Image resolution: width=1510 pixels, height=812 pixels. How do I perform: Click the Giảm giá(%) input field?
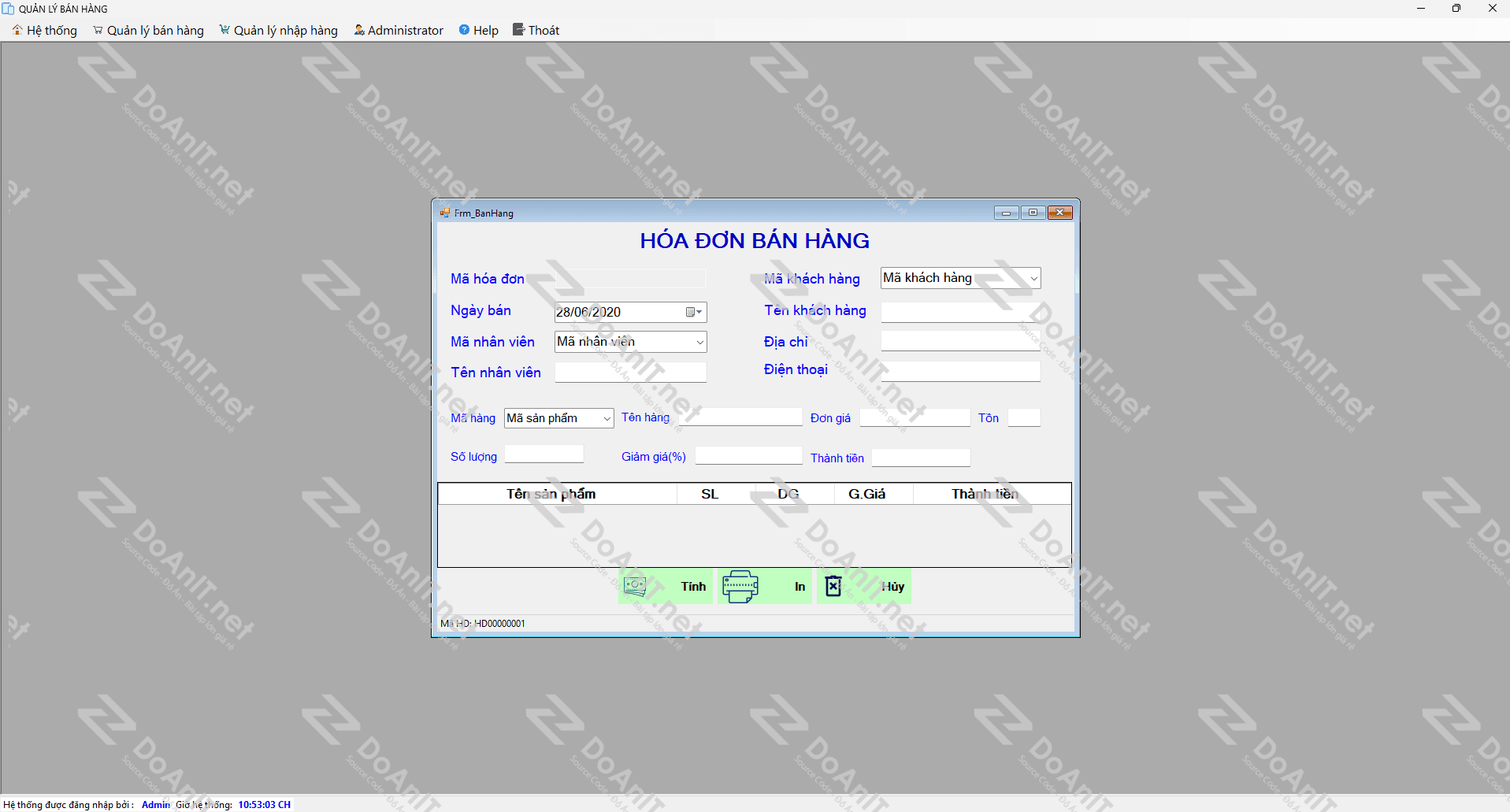tap(748, 455)
